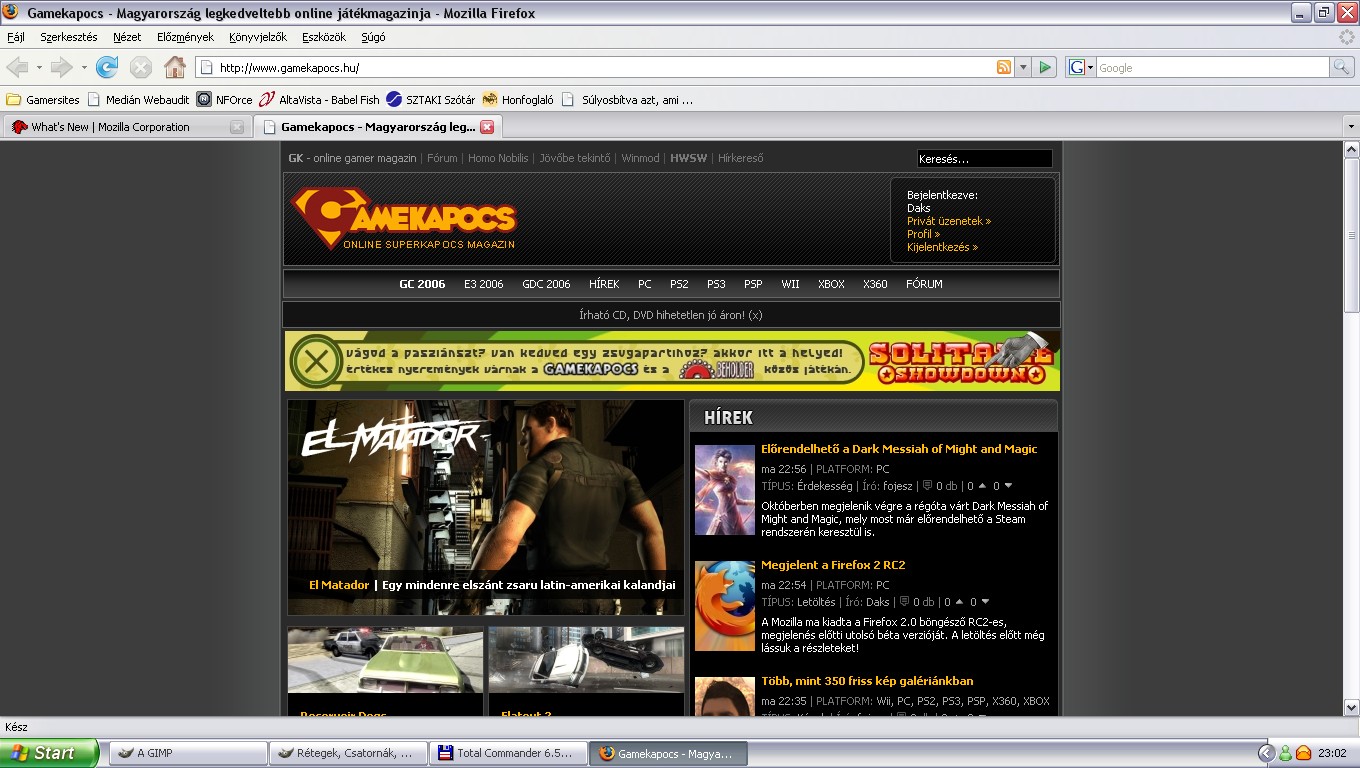Switch to What's New Mozilla Corporation tab
The width and height of the screenshot is (1360, 768).
coord(127,127)
